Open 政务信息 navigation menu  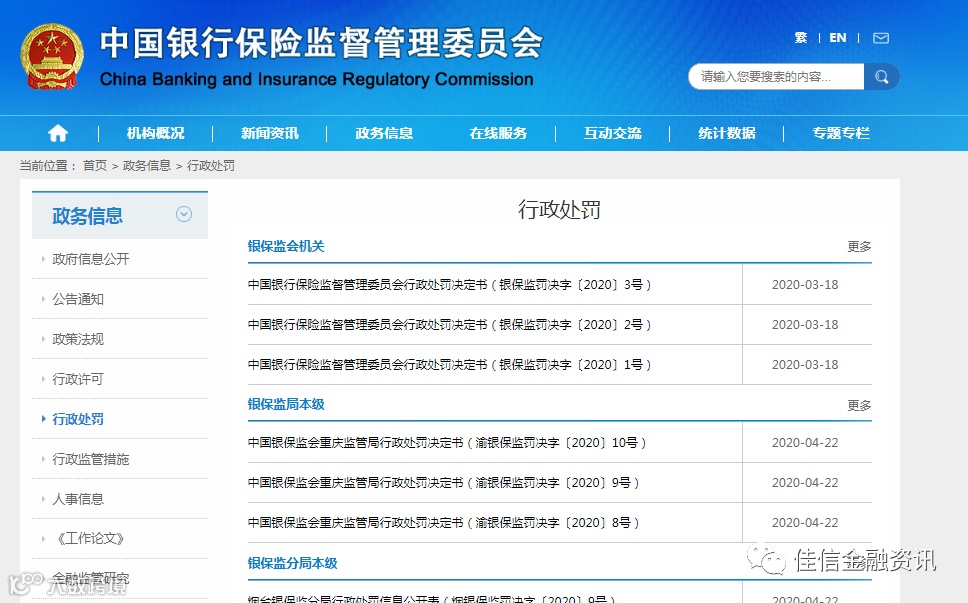(x=384, y=133)
